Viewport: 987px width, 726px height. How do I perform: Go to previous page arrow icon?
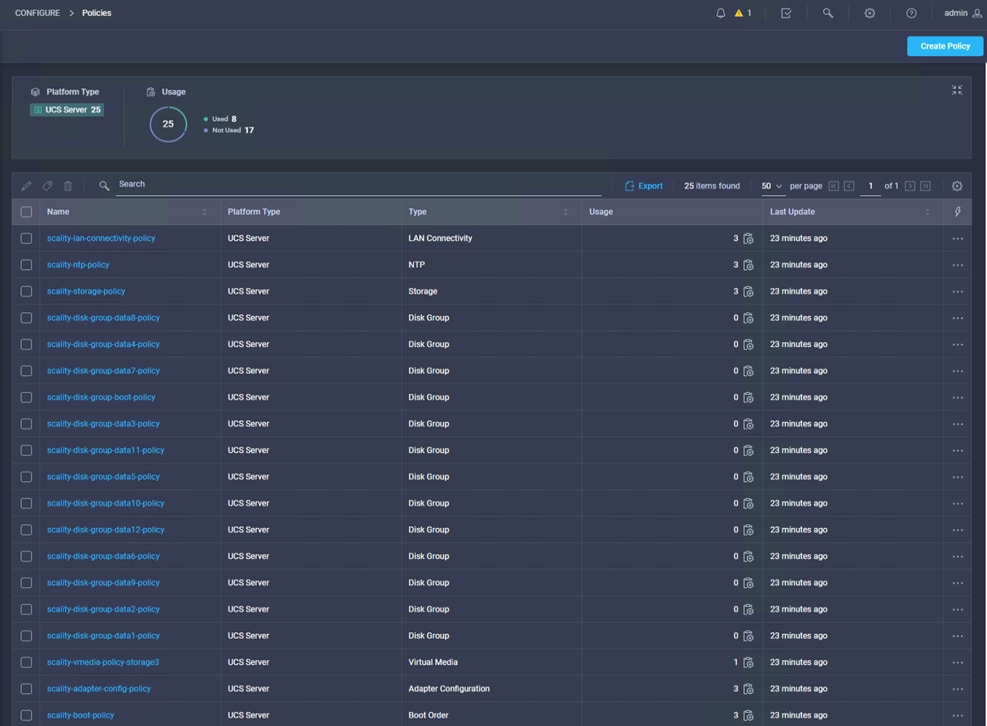(849, 186)
